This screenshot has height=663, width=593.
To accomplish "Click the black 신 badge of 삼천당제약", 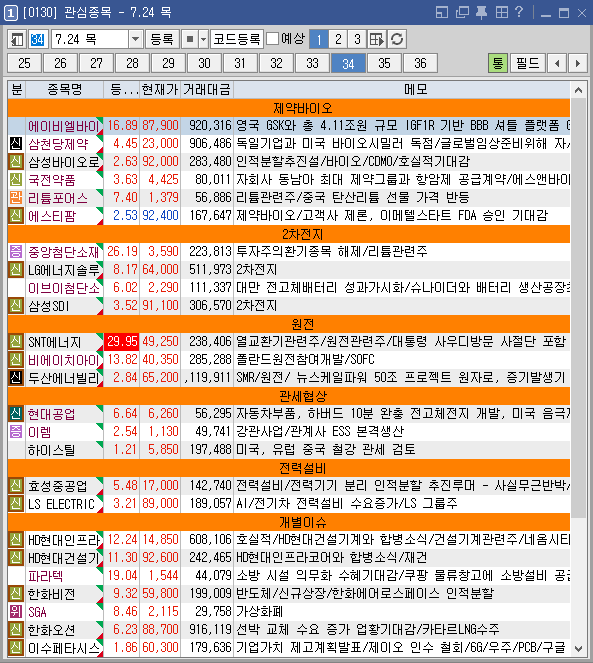I will (x=16, y=144).
